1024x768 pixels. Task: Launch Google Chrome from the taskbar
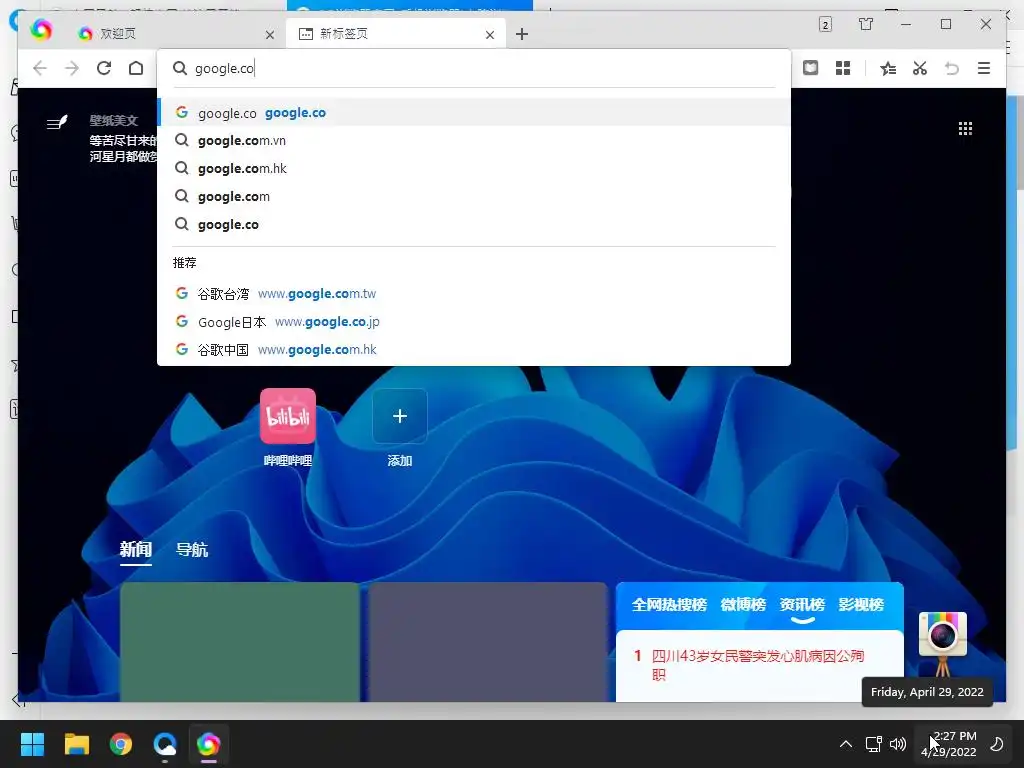[x=121, y=744]
